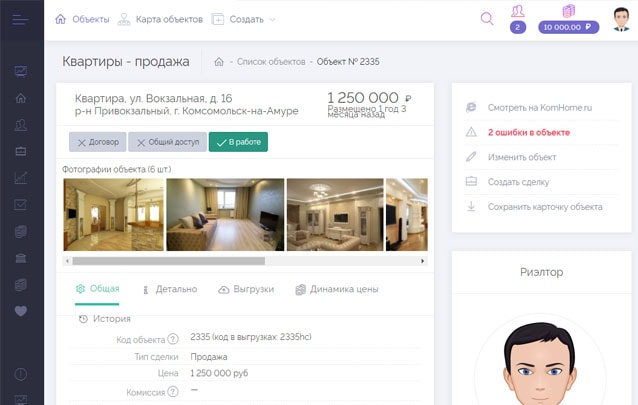Screen dimensions: 638x405
Task: Click the object code text 2335 (код в выгрузках: 2335hc)
Action: (x=251, y=337)
